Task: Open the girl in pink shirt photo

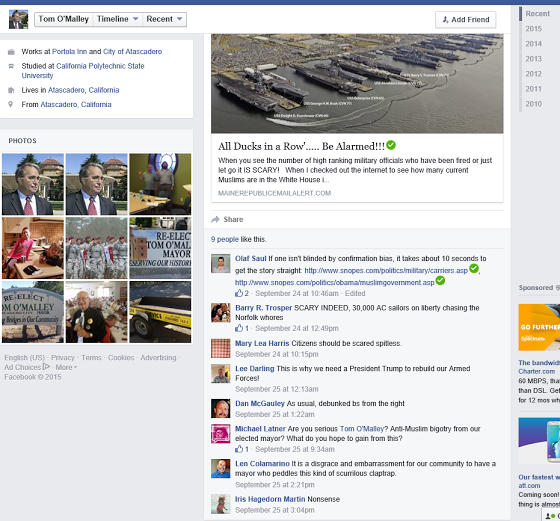Action: click(x=33, y=248)
